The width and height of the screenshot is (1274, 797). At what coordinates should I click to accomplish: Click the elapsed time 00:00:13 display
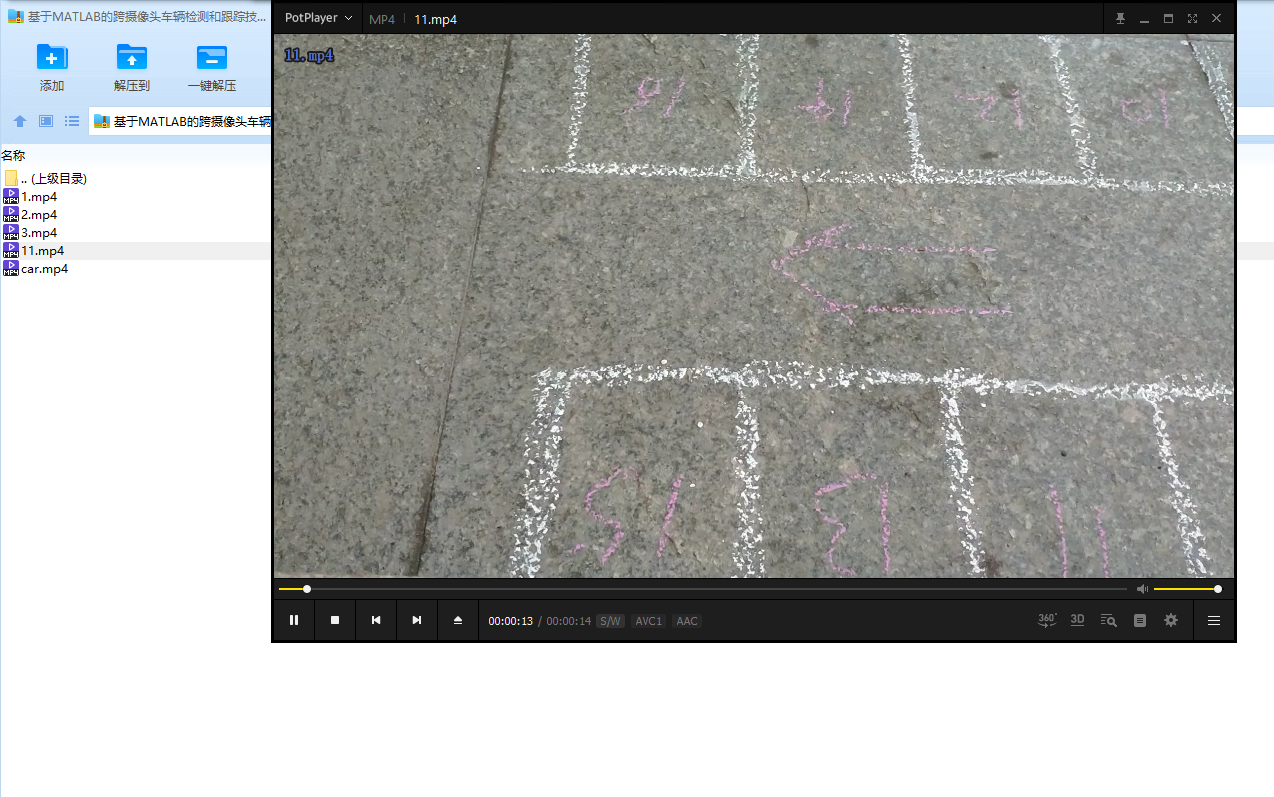511,621
